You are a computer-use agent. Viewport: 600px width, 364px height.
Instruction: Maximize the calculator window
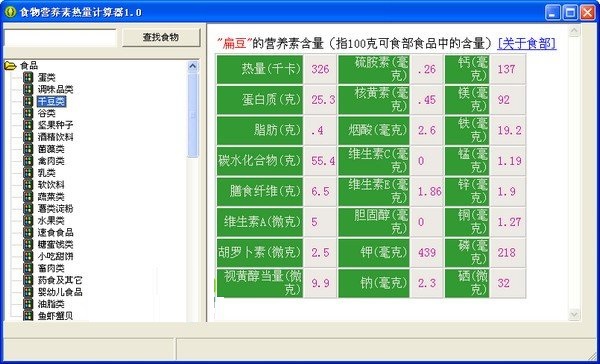tap(570, 13)
